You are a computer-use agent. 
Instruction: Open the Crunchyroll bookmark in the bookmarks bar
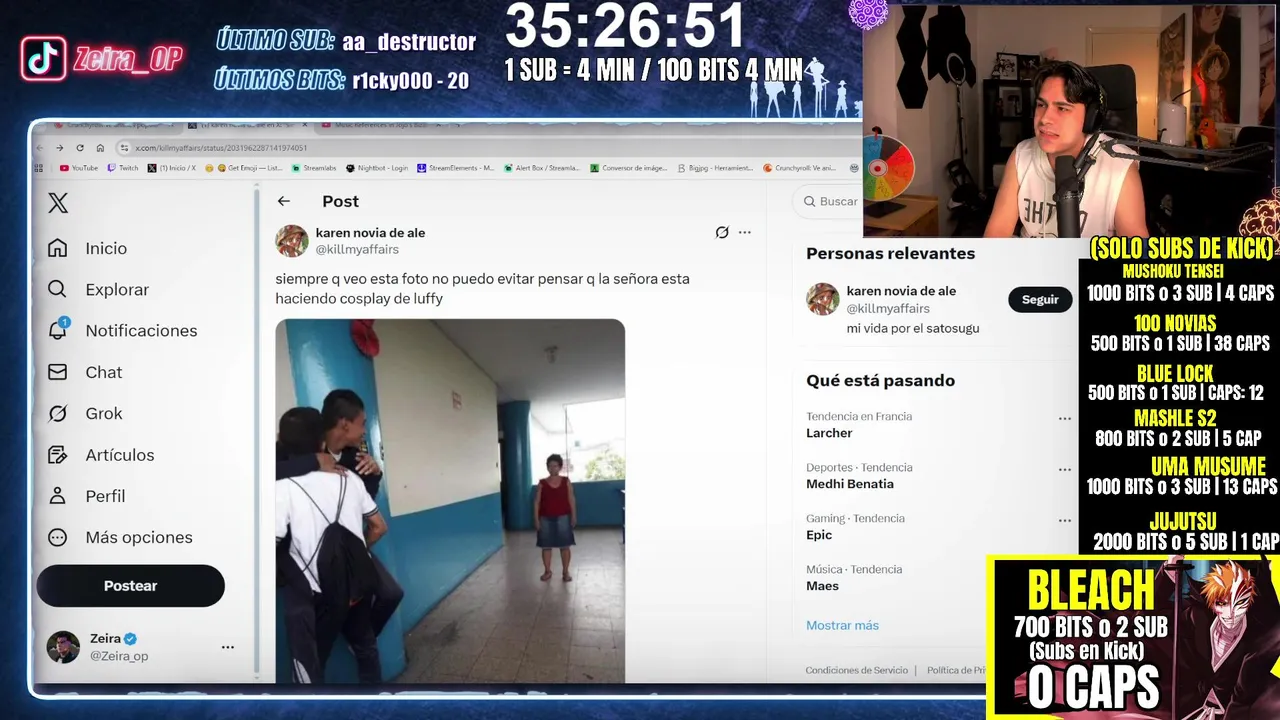pyautogui.click(x=800, y=168)
